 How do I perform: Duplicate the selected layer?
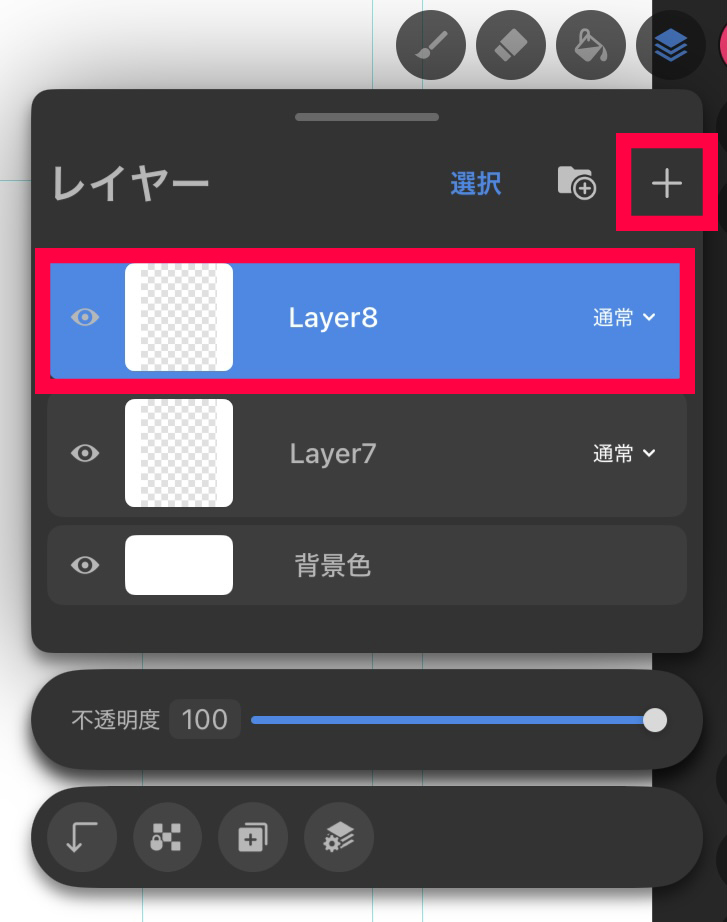pos(253,837)
